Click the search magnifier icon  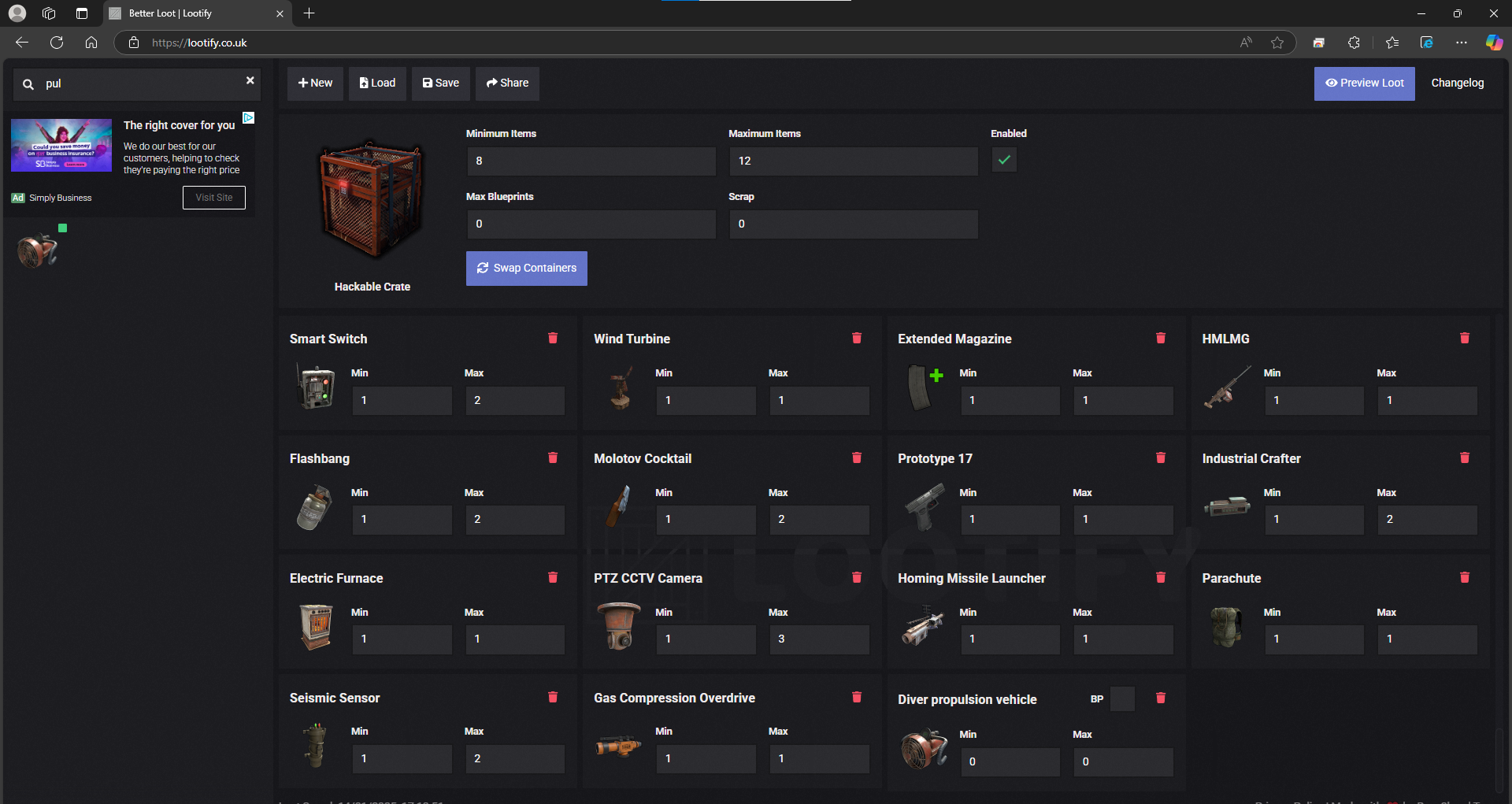[28, 84]
